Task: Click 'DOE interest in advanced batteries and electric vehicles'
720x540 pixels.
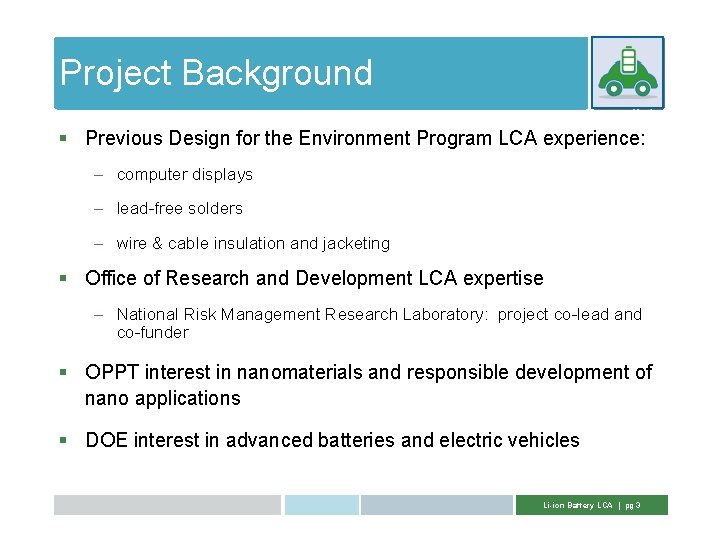Action: [332, 440]
